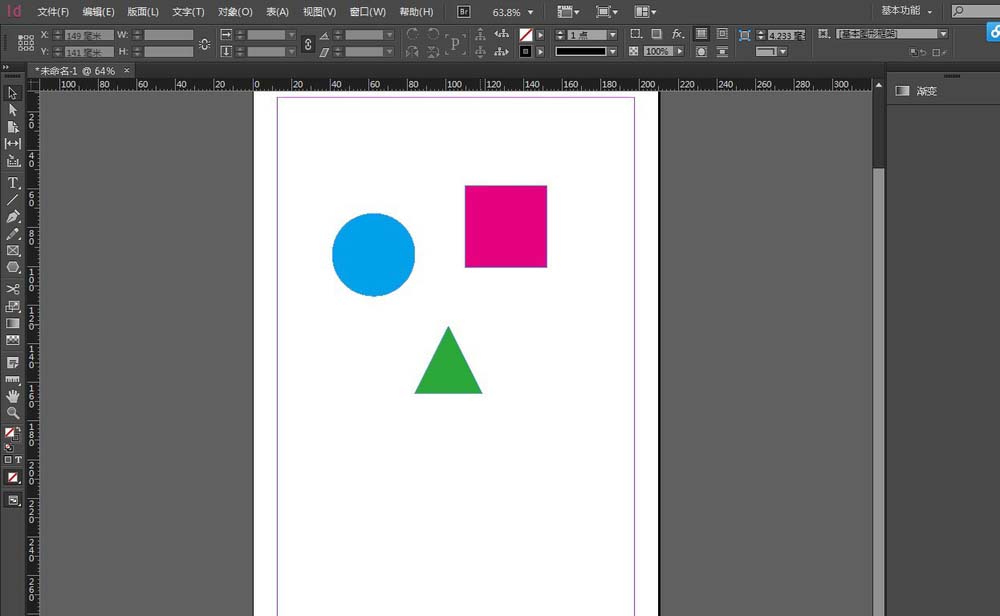Click the fill color swatch in control bar
The image size is (1000, 616).
click(x=526, y=35)
